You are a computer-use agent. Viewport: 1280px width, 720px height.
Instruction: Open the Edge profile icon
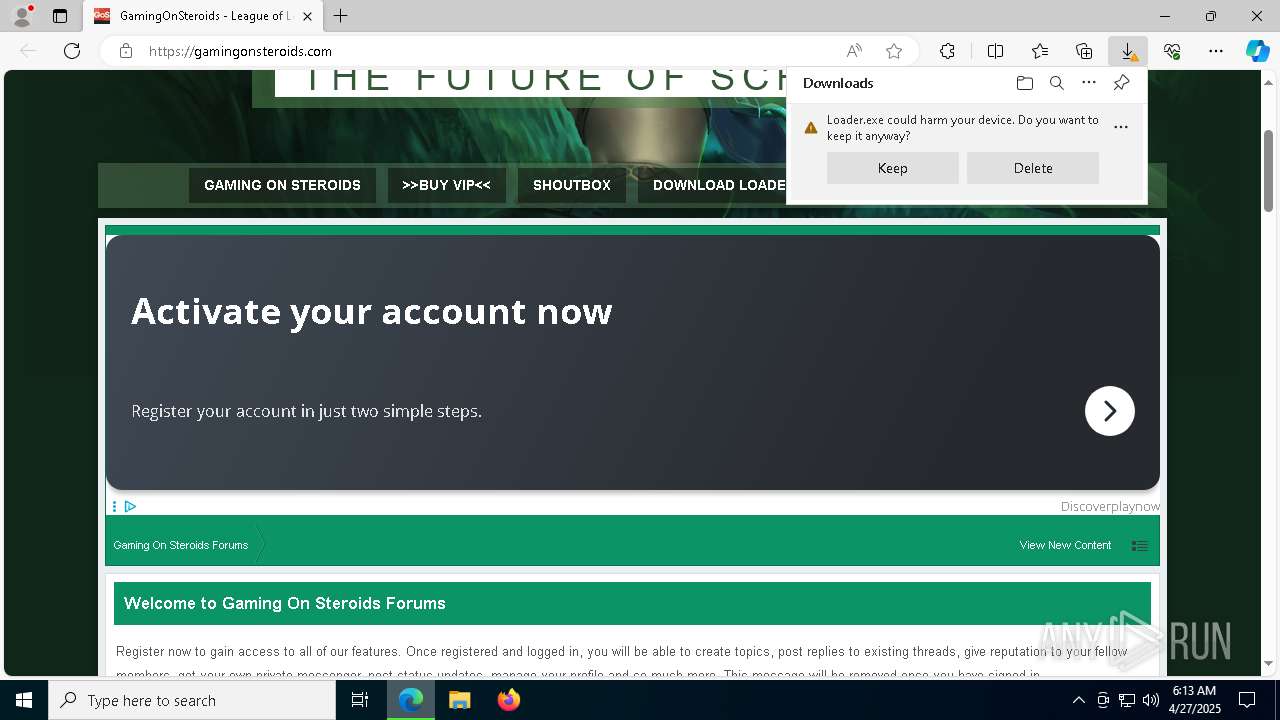(22, 16)
